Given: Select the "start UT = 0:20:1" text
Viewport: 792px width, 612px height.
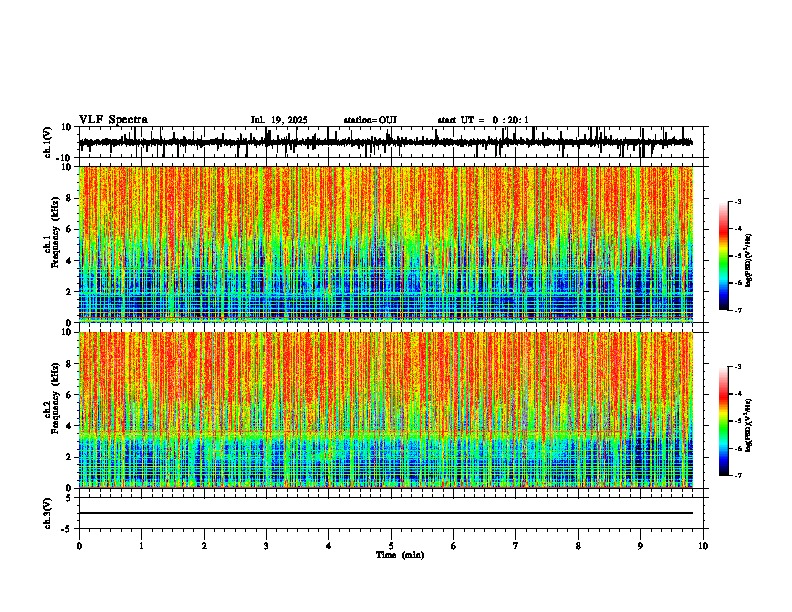Looking at the screenshot, I should click(483, 120).
